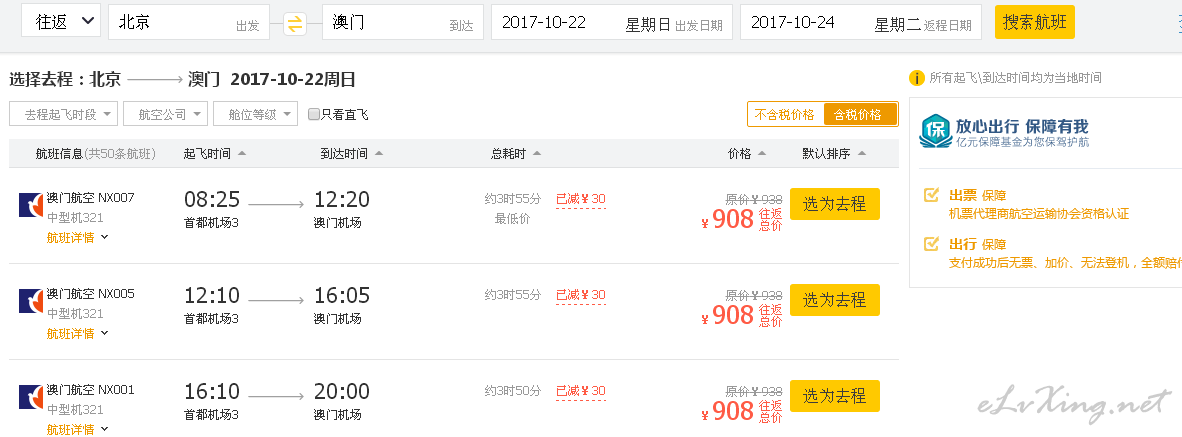Click the Air Macau logo for NX007
This screenshot has width=1182, height=437.
[31, 205]
